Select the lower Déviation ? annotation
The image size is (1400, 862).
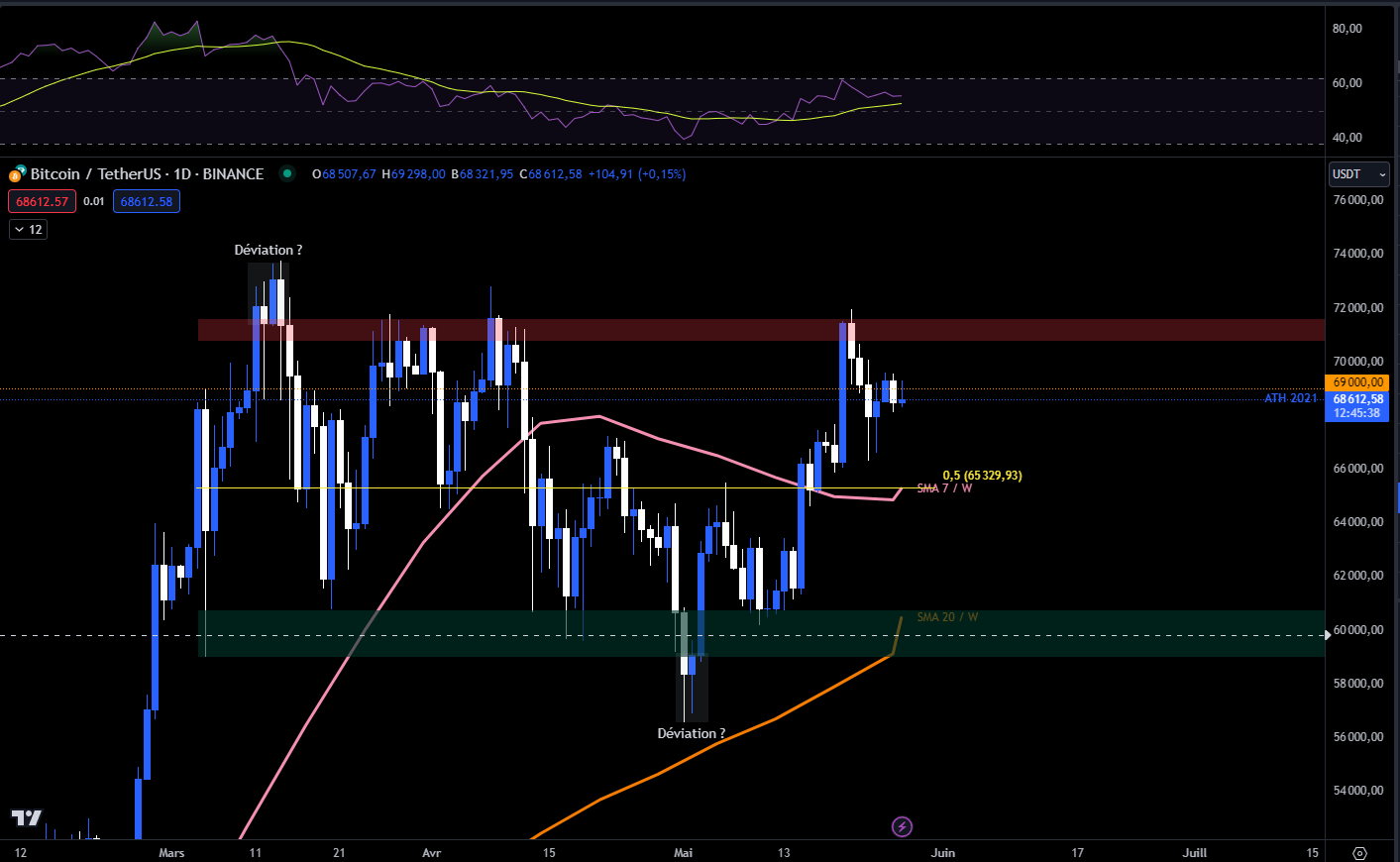coord(692,733)
